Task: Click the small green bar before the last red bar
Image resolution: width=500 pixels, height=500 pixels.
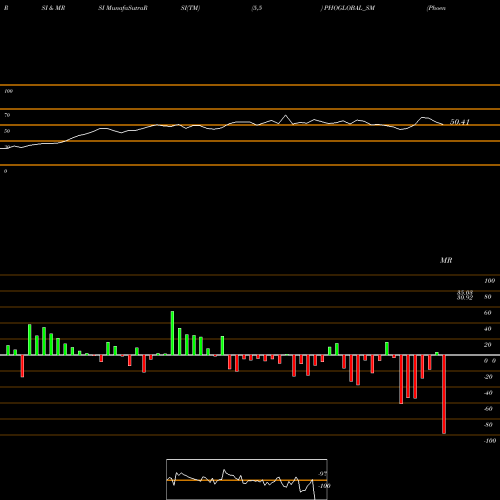Action: click(x=437, y=353)
